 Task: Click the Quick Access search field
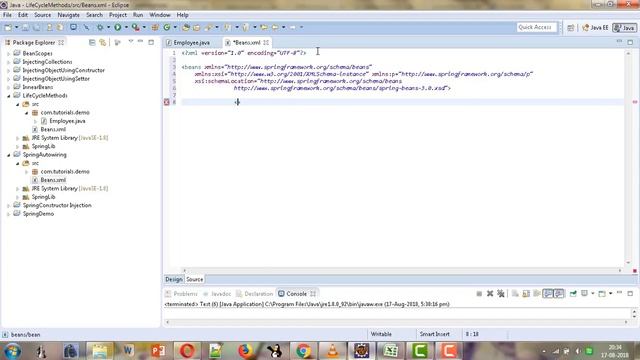[x=536, y=27]
